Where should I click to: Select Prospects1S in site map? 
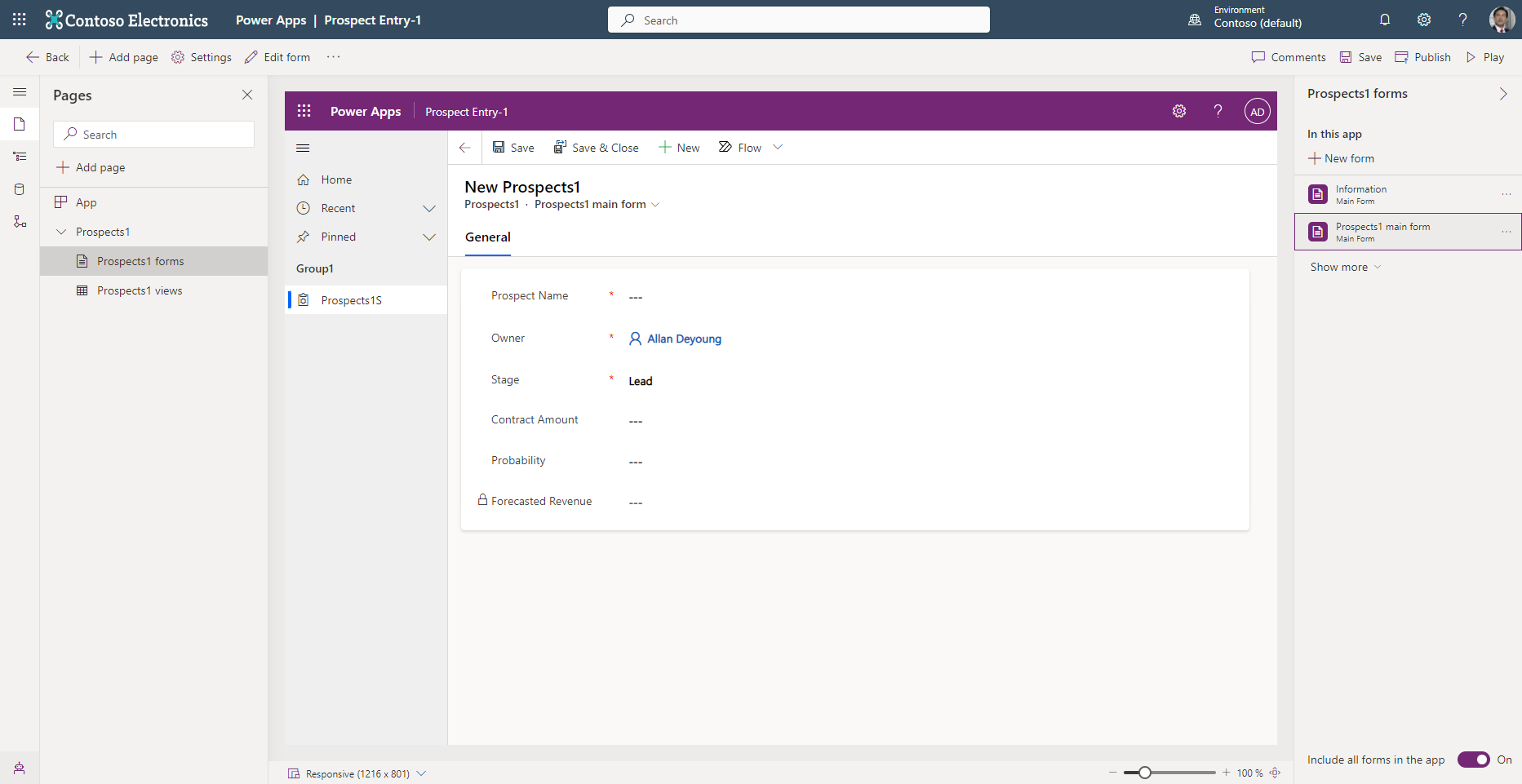point(366,300)
